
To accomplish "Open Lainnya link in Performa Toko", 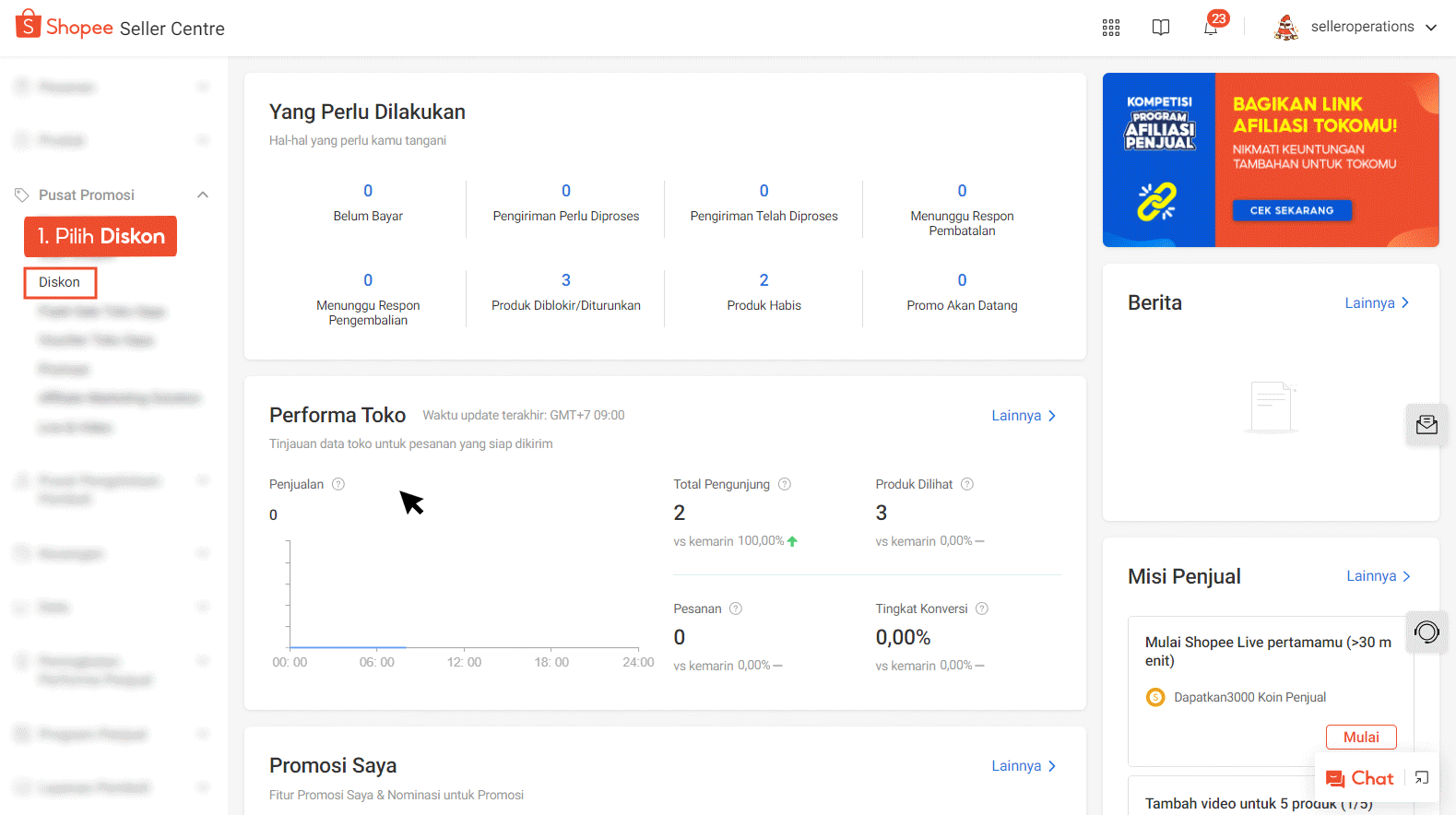I will point(1024,416).
